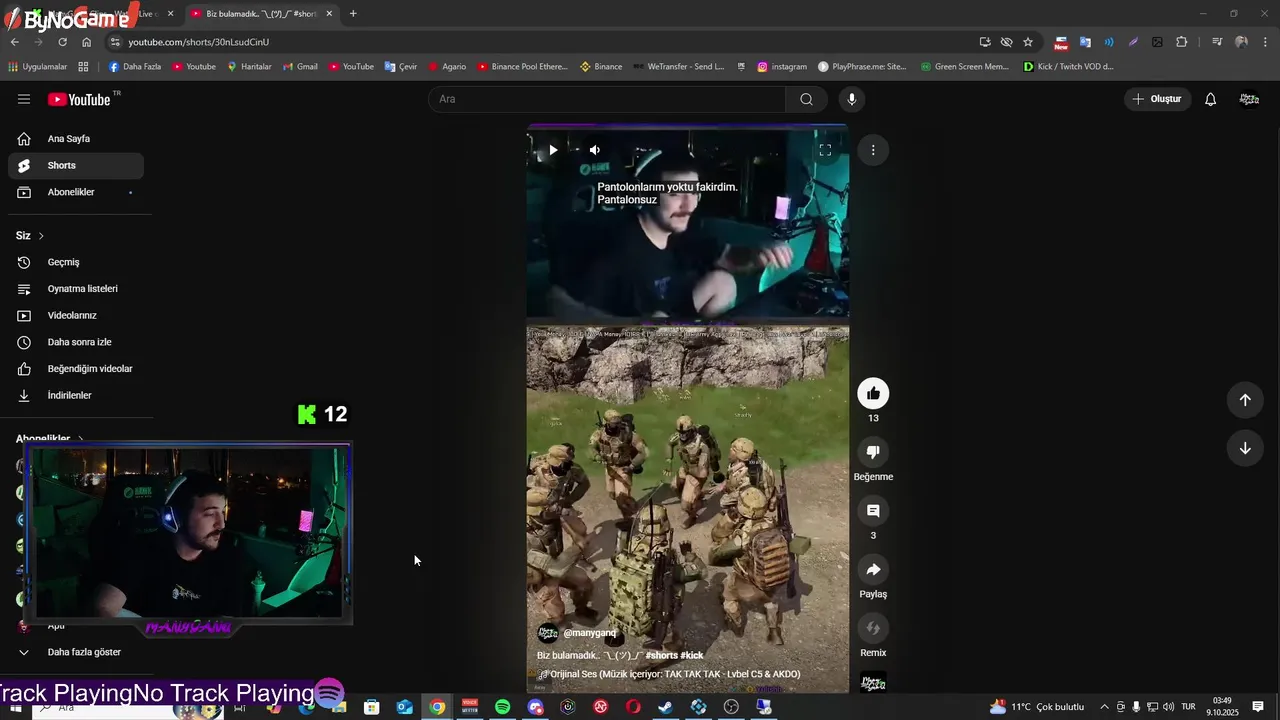1280x720 pixels.
Task: Click the #kick hashtag
Action: click(692, 655)
